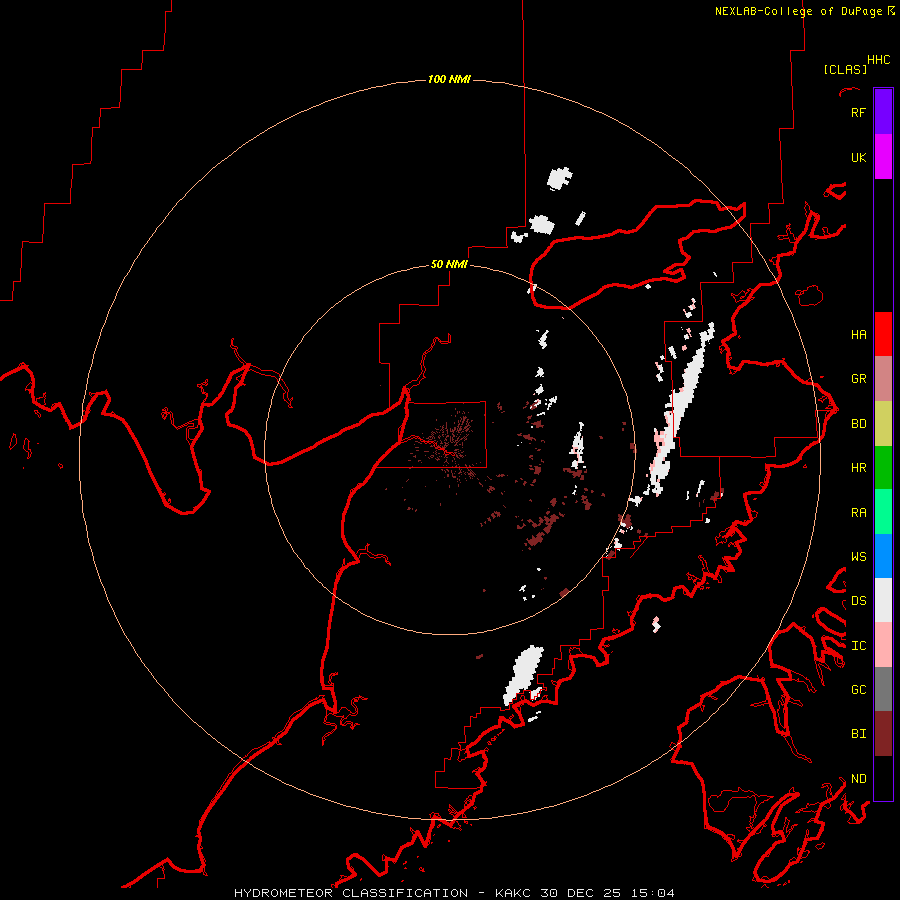Click the 50 NMI range ring label
This screenshot has width=900, height=900.
(449, 264)
